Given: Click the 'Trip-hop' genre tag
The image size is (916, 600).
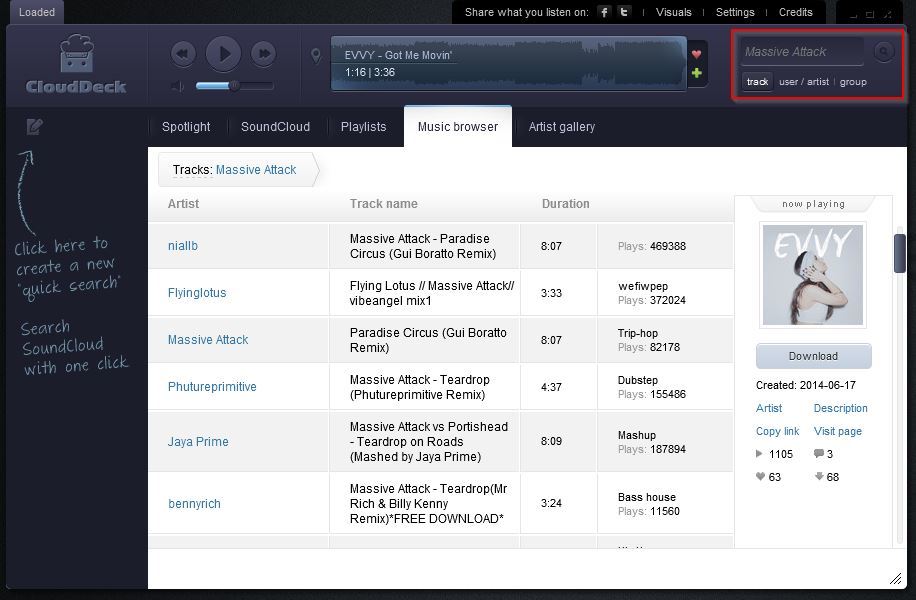Looking at the screenshot, I should click(x=638, y=333).
